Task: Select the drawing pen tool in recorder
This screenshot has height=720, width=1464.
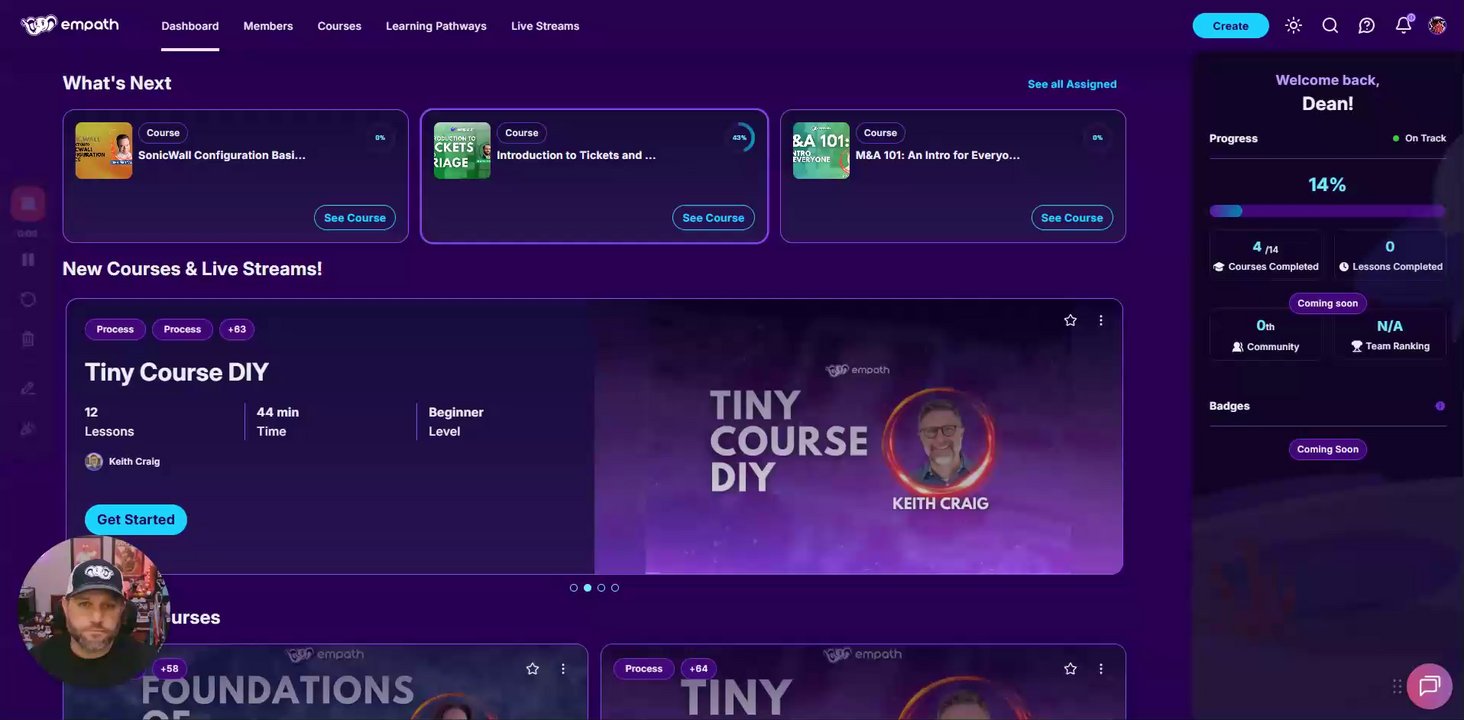Action: click(28, 388)
